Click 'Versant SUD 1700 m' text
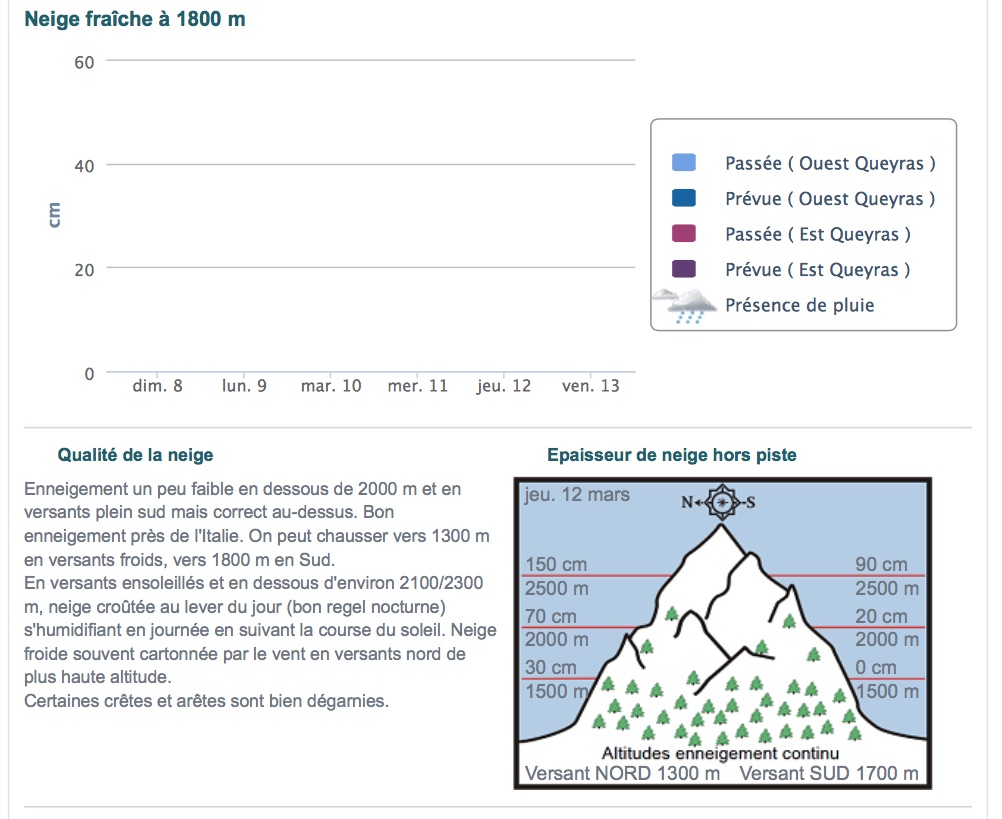The image size is (1002, 819). (x=829, y=774)
